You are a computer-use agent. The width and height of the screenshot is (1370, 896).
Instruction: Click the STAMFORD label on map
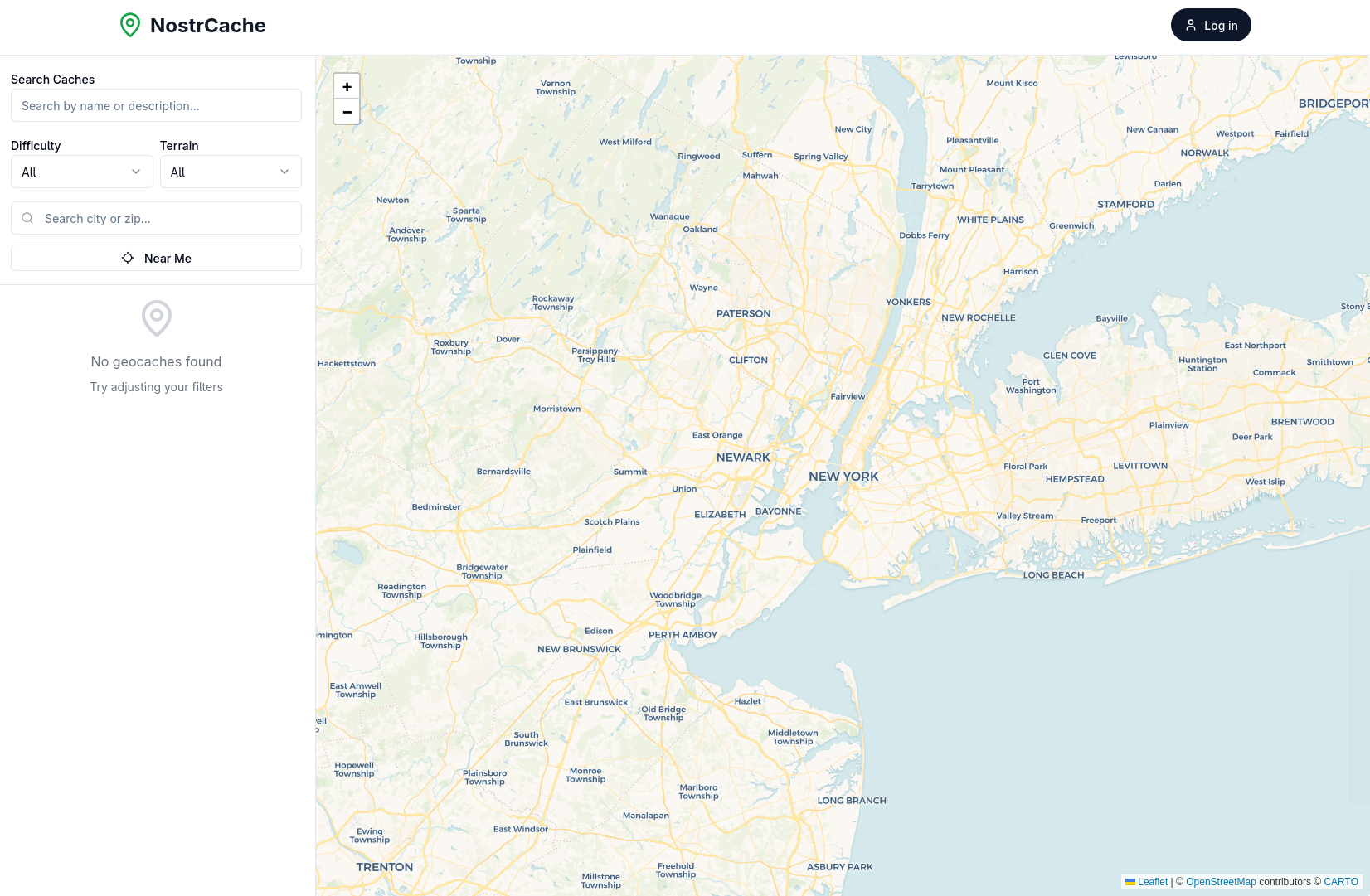(1125, 205)
